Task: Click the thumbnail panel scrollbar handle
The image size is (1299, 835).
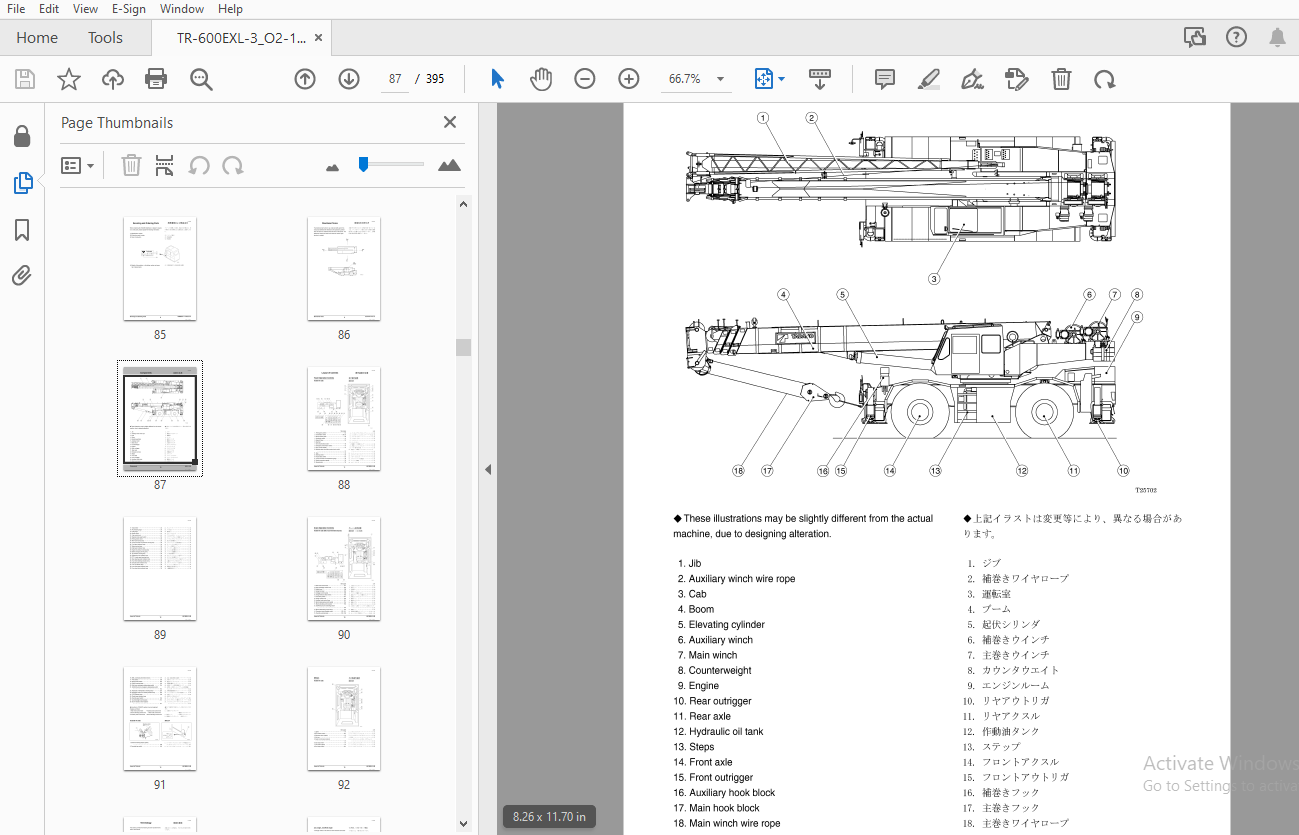Action: (463, 347)
